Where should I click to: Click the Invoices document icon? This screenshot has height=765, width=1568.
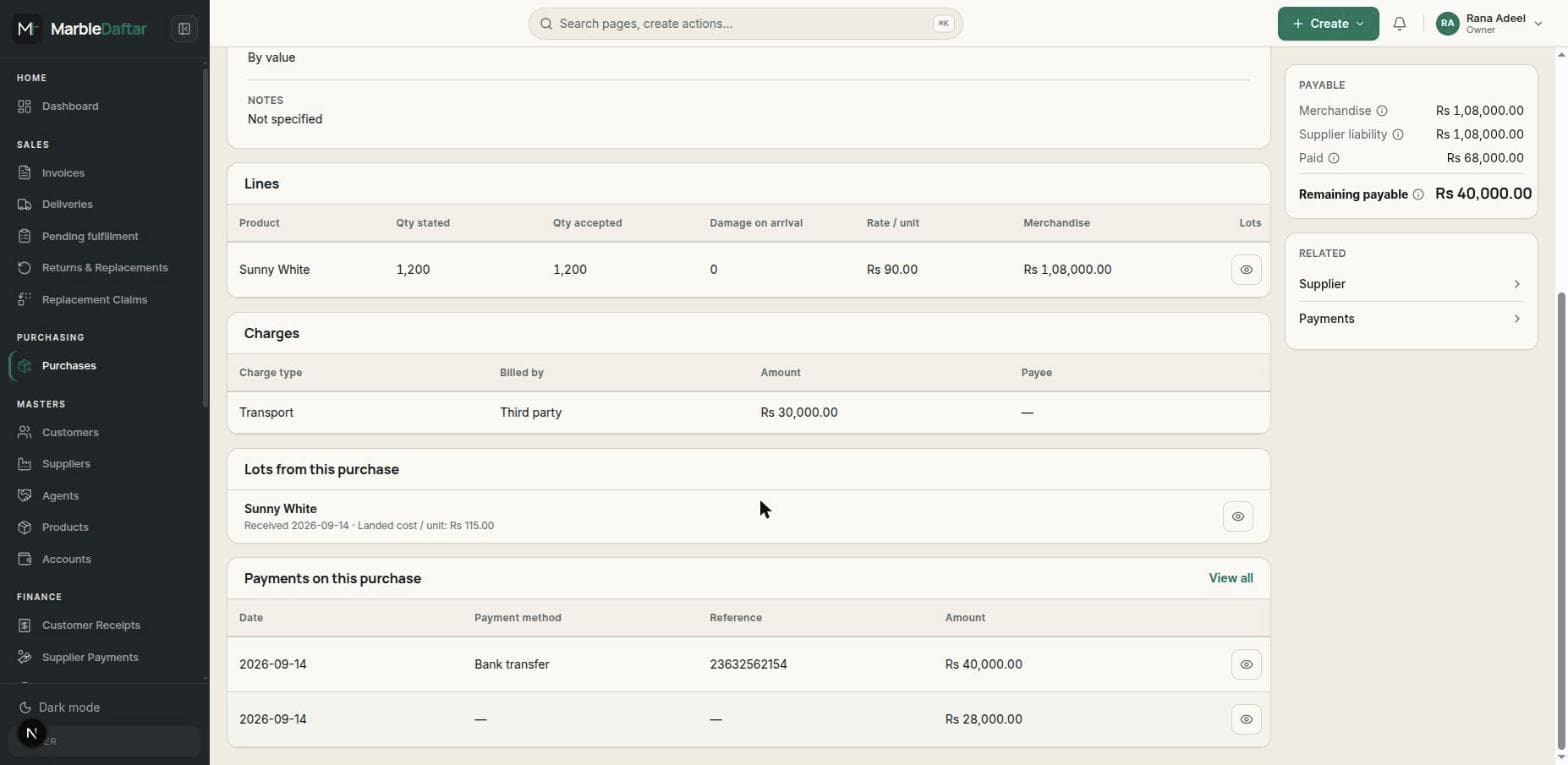25,173
